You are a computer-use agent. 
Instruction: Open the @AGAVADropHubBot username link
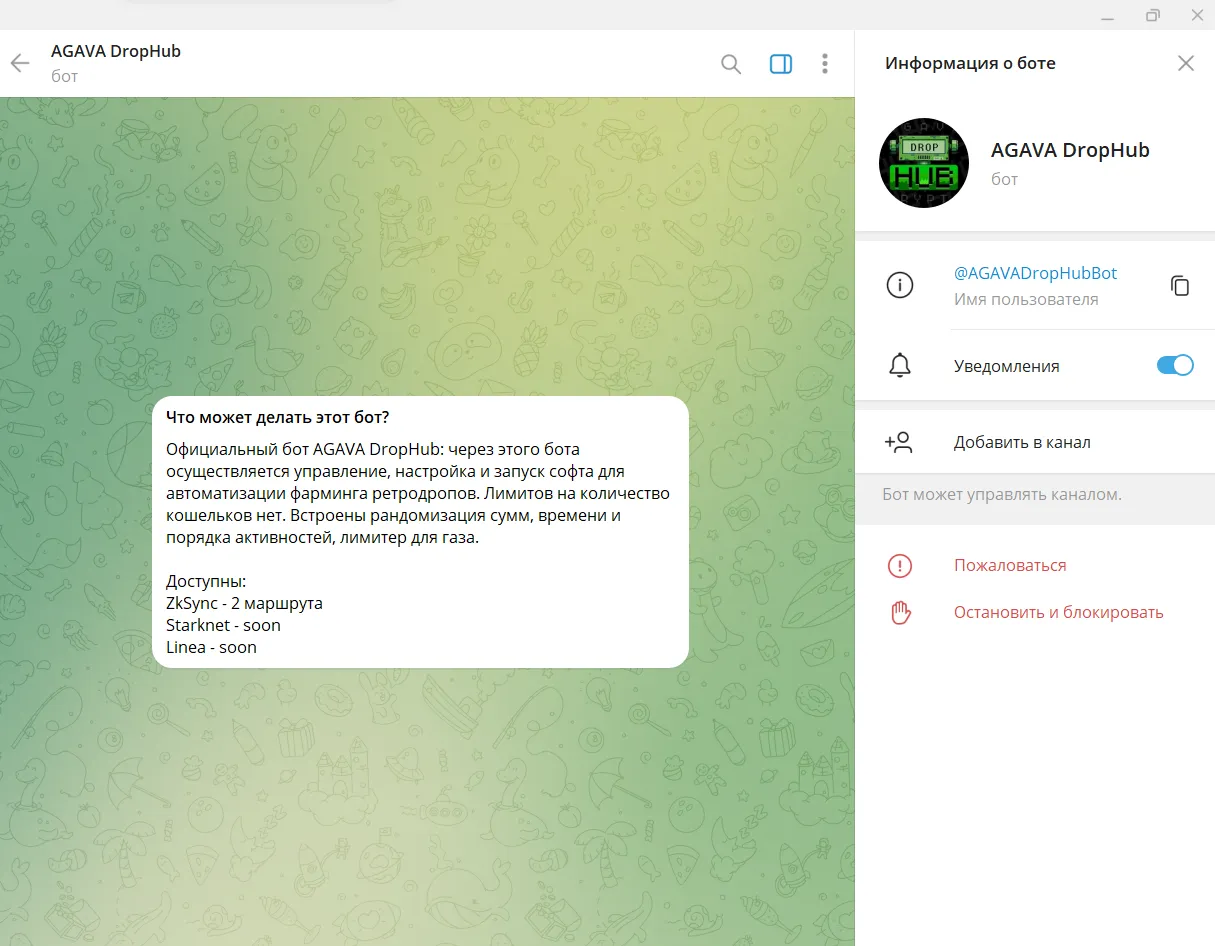point(1035,273)
